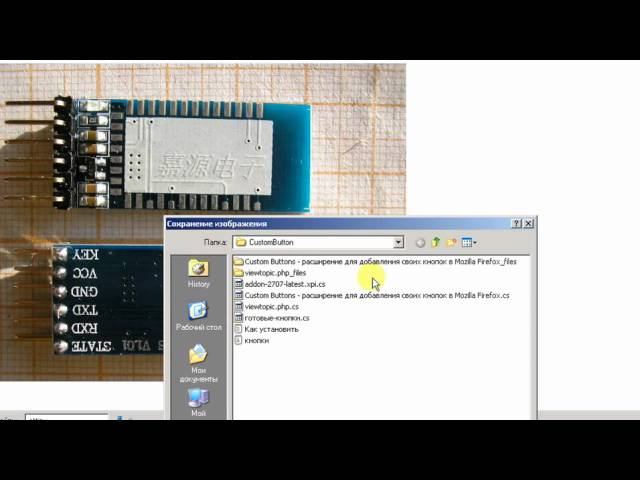This screenshot has width=640, height=480.
Task: Open Рабочий стол in the places bar
Action: (198, 316)
